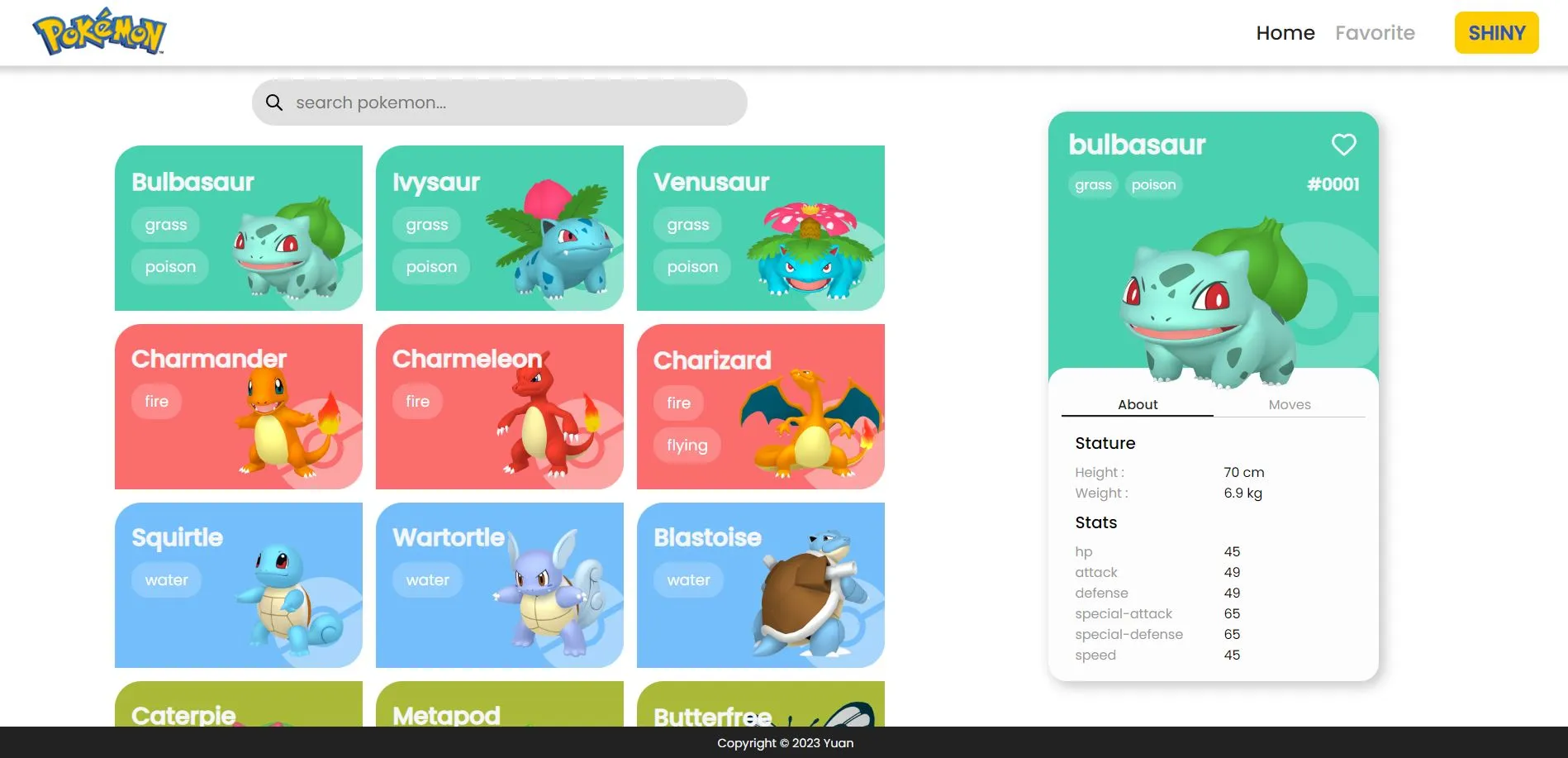Focus the search pokemon field

pyautogui.click(x=499, y=102)
